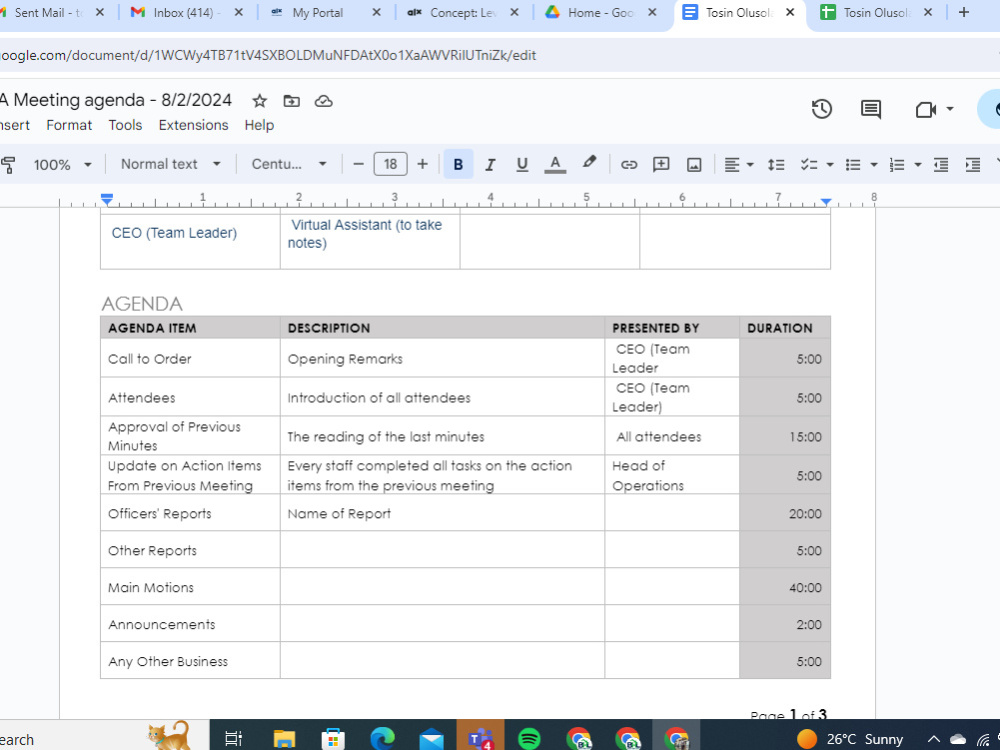
Task: Expand the checklist options arrow
Action: point(830,165)
